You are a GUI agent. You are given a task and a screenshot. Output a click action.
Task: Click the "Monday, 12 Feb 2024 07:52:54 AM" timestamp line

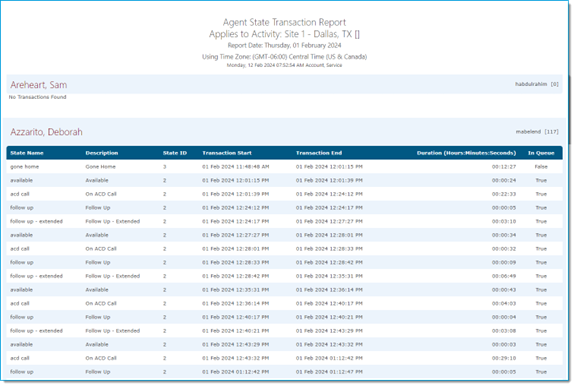click(284, 65)
